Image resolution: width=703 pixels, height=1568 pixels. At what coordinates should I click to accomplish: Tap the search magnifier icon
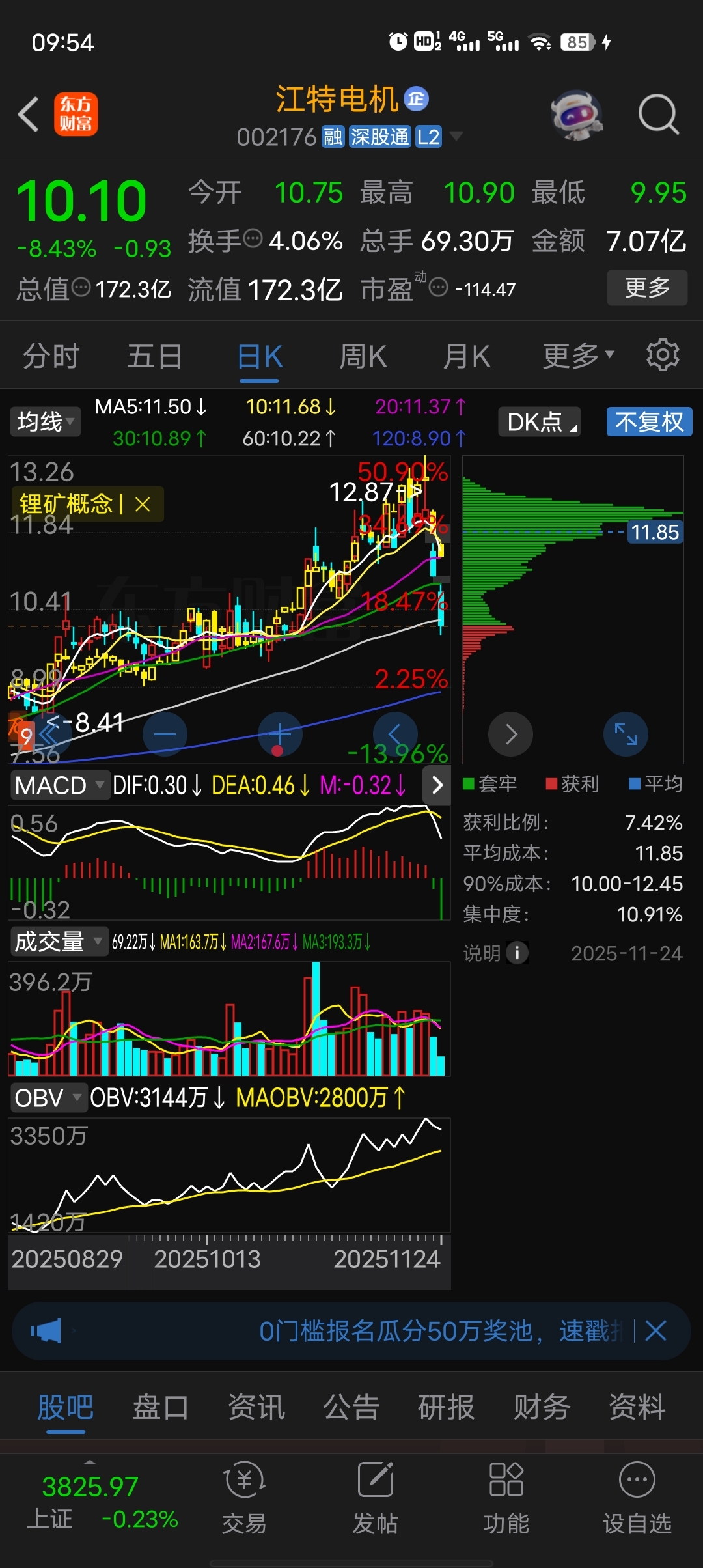coord(659,115)
